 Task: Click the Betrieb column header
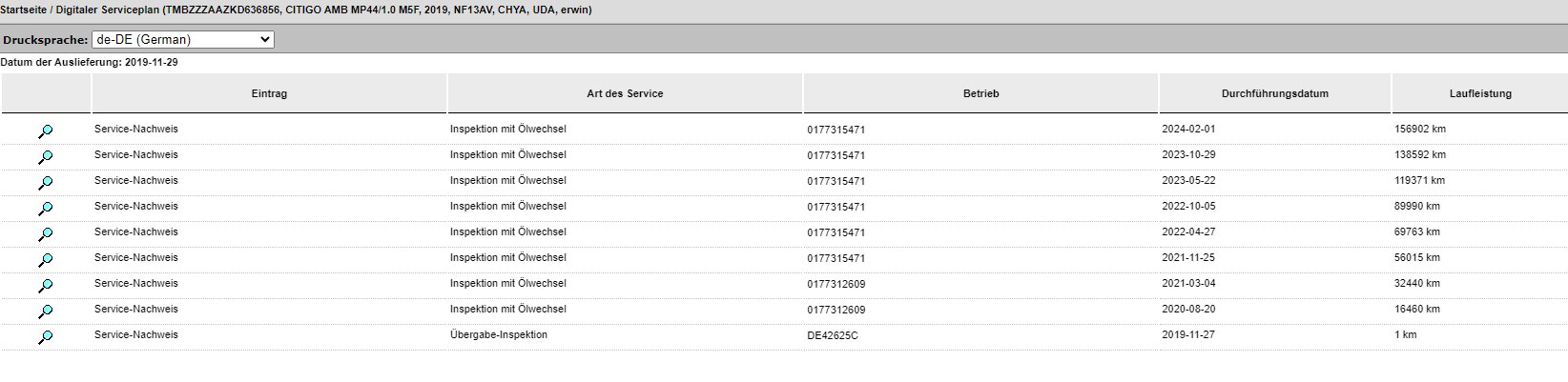[980, 93]
